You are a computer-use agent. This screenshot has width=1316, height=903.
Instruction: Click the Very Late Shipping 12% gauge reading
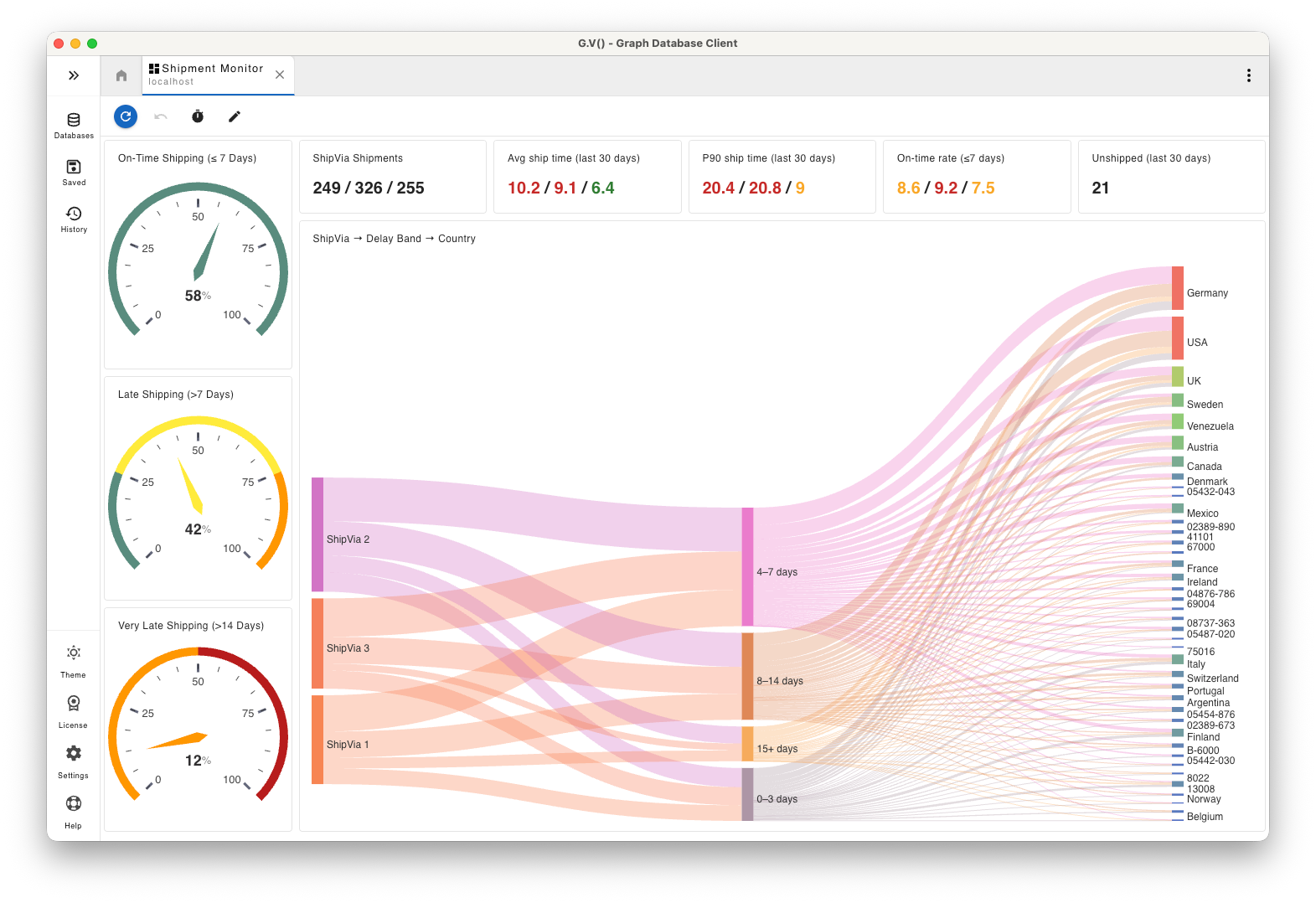coord(198,761)
